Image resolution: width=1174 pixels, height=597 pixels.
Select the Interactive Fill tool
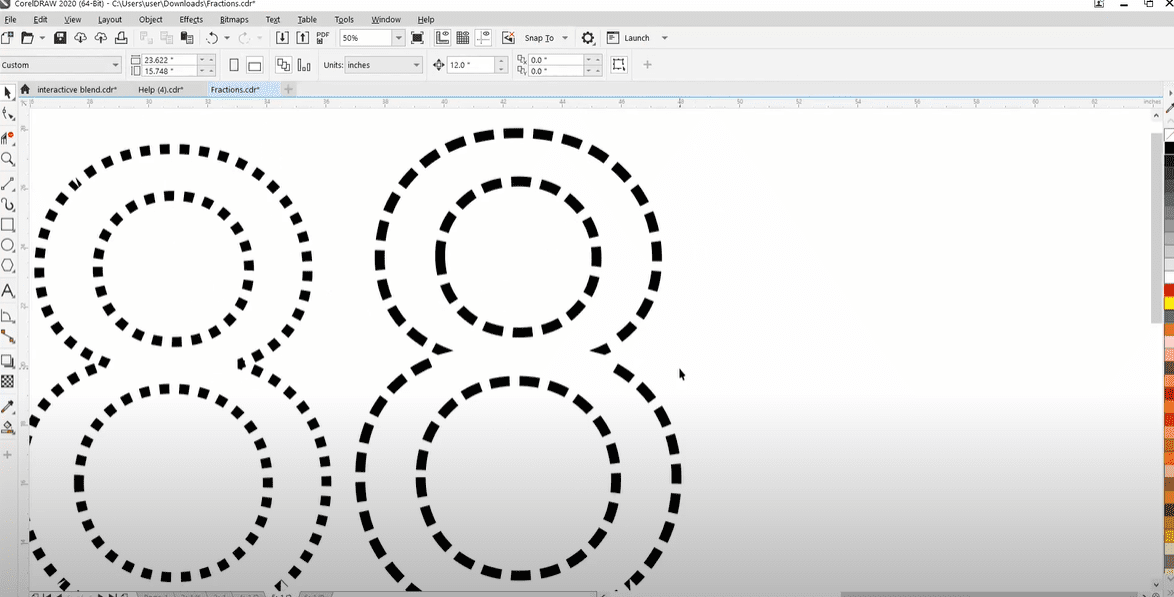pyautogui.click(x=7, y=428)
